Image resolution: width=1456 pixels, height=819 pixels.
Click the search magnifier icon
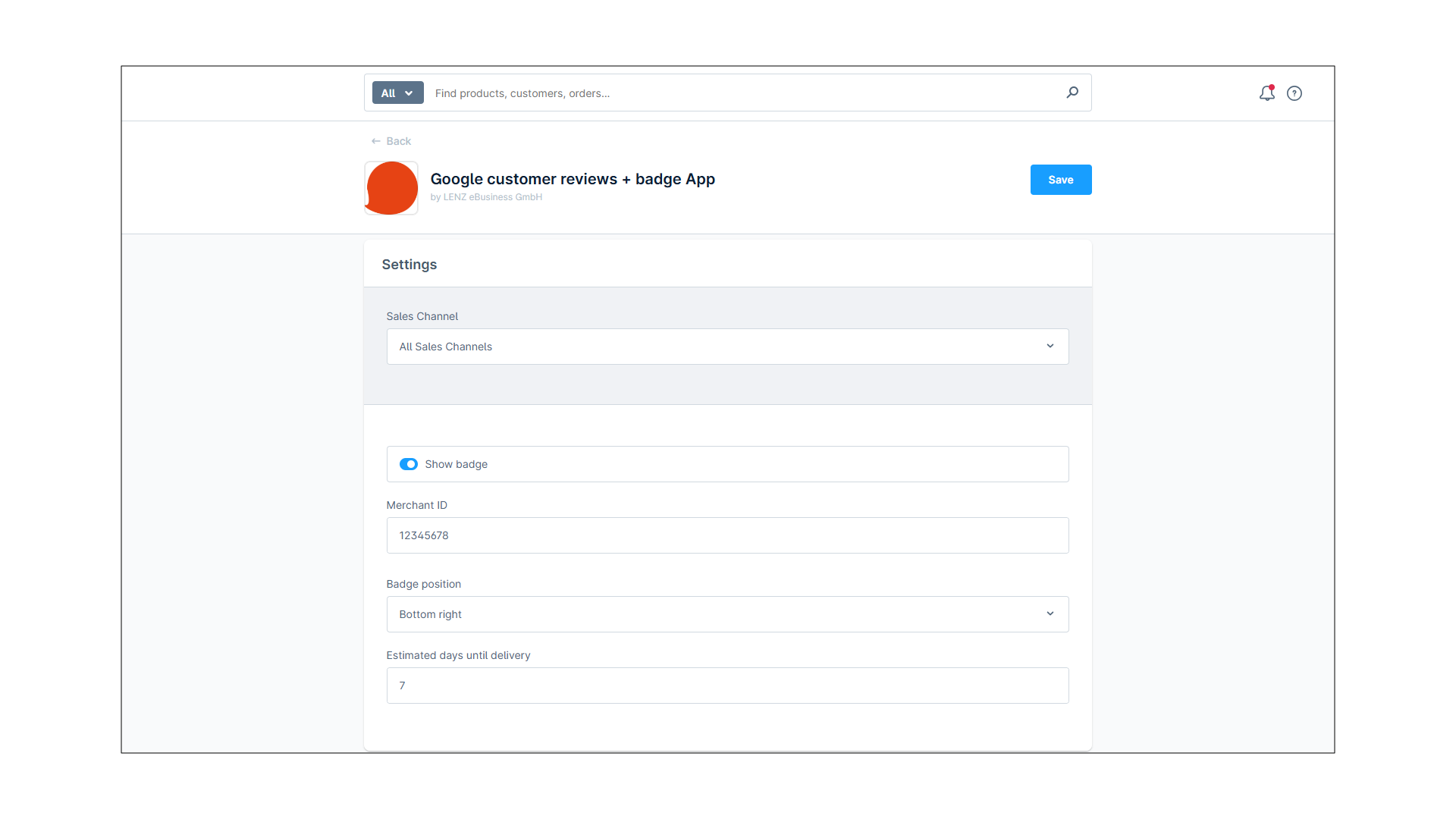click(x=1072, y=93)
